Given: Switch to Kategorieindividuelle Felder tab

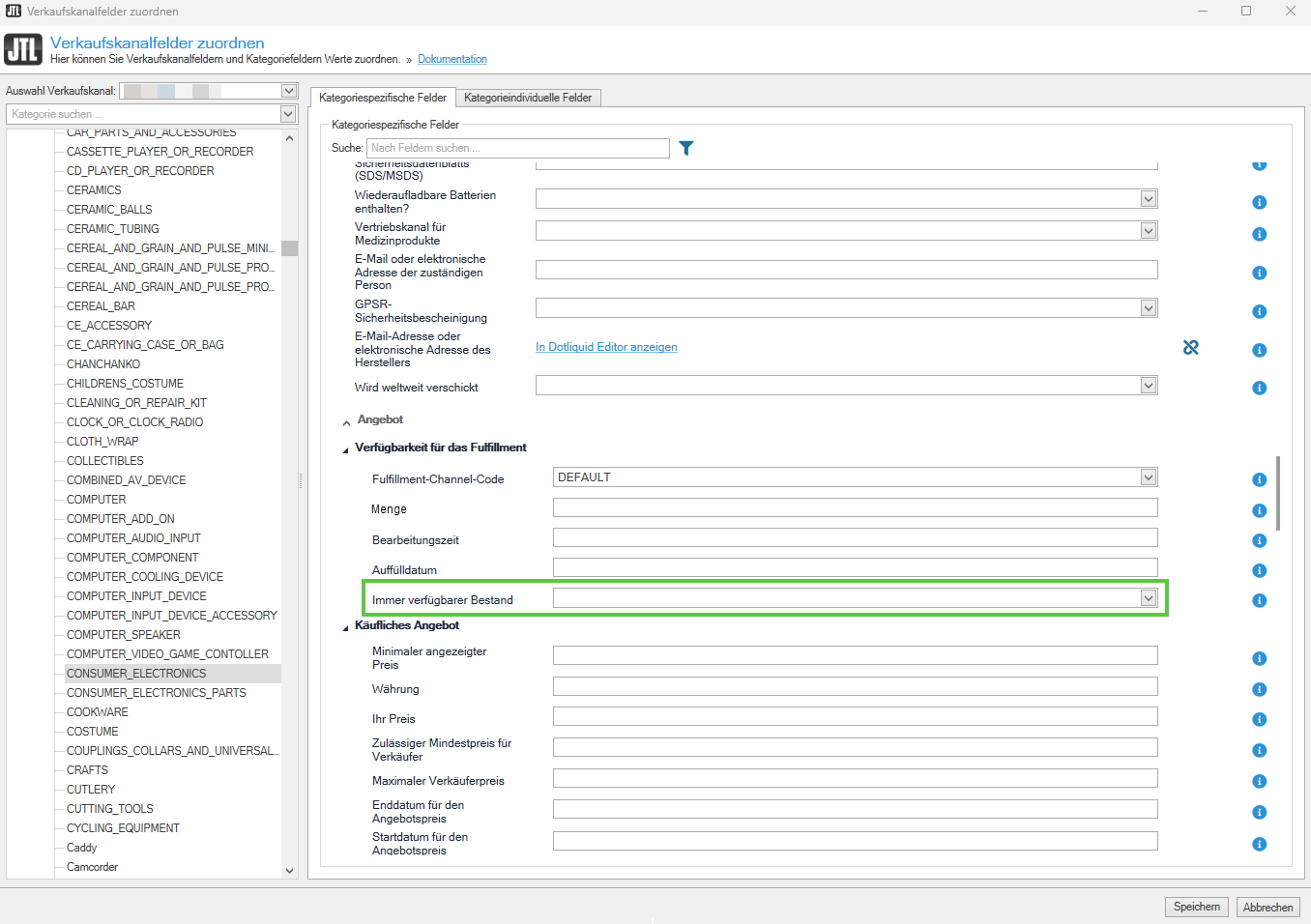Looking at the screenshot, I should (528, 98).
